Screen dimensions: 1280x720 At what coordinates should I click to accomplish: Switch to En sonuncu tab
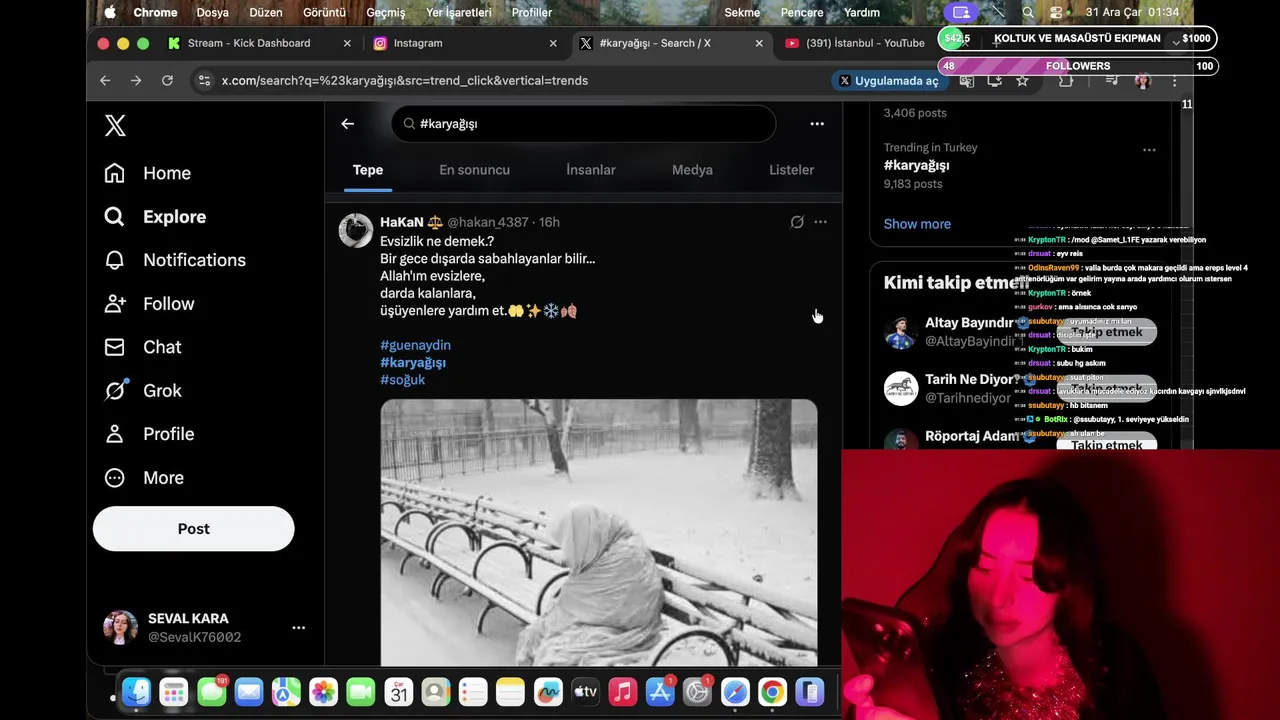pos(474,170)
